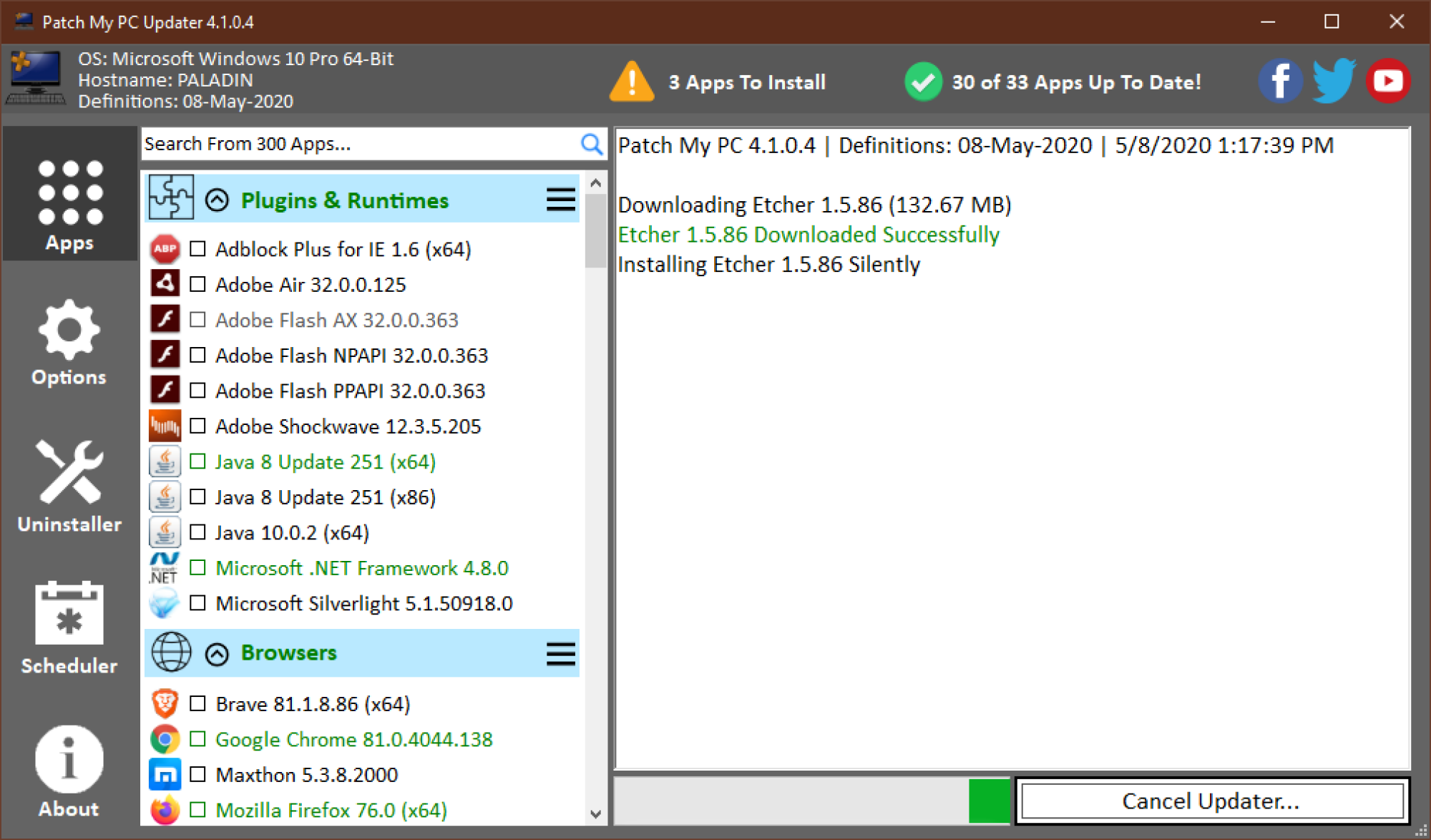Open the Apps section in sidebar
1431x840 pixels.
point(69,195)
